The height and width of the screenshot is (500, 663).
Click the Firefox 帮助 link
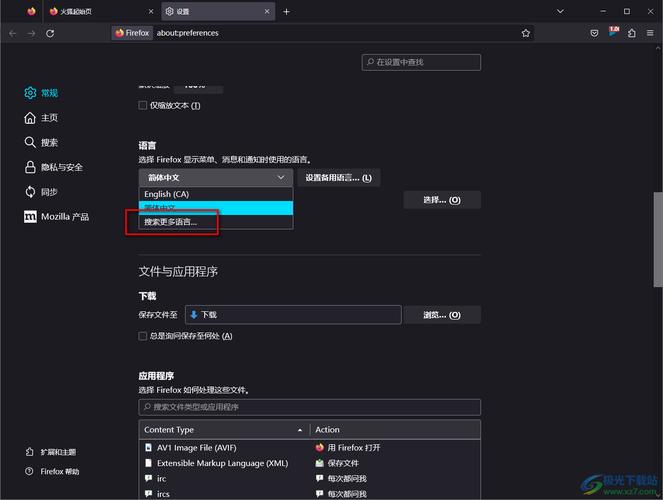click(52, 471)
